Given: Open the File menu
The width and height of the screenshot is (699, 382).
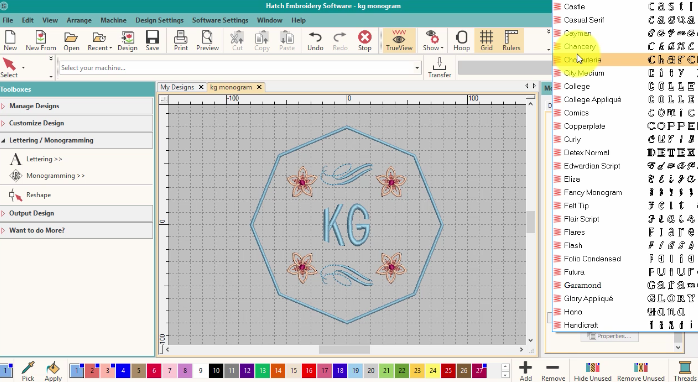Looking at the screenshot, I should (8, 20).
